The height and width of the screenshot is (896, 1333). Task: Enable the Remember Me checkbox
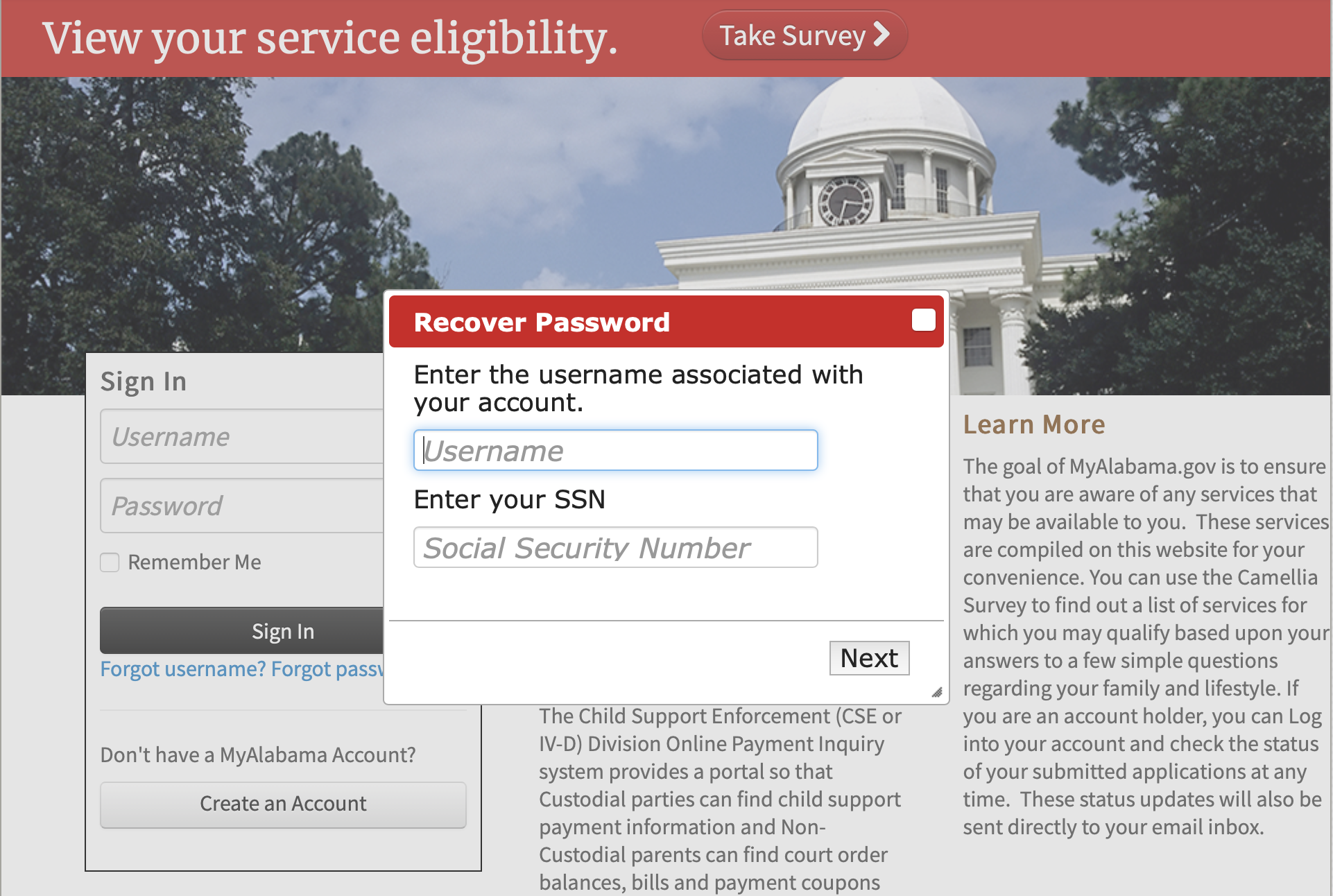[x=110, y=562]
